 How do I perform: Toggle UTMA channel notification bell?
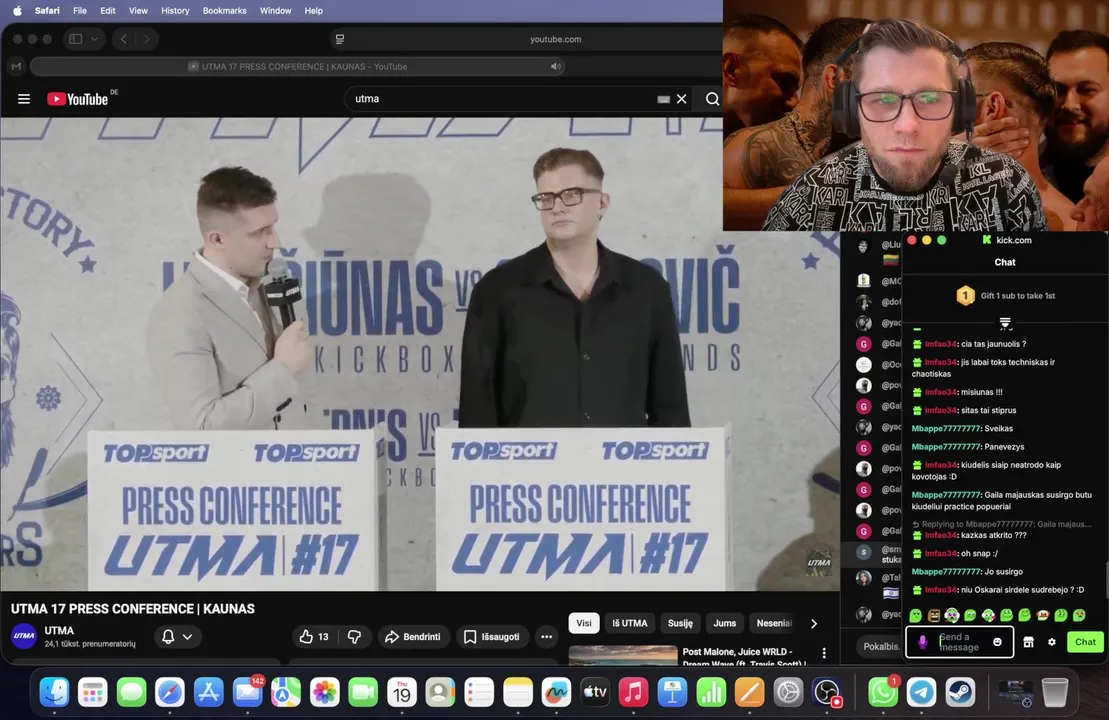[168, 637]
